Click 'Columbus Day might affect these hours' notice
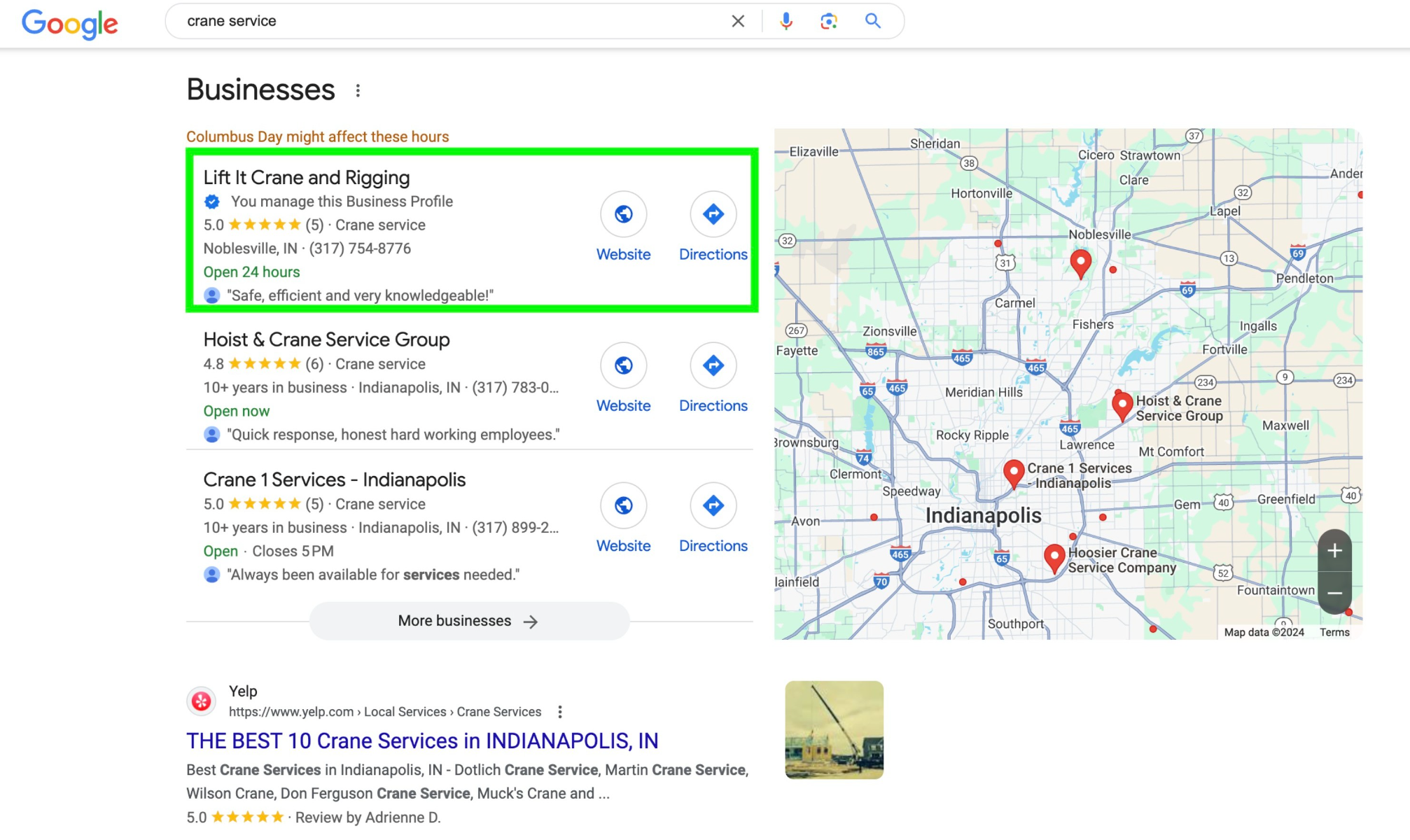Image resolution: width=1410 pixels, height=840 pixels. pyautogui.click(x=317, y=136)
